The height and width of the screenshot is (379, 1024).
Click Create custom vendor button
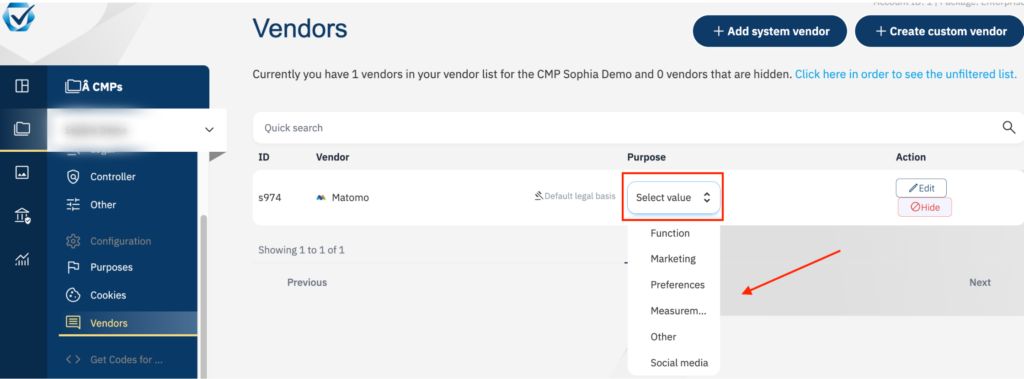pyautogui.click(x=940, y=31)
